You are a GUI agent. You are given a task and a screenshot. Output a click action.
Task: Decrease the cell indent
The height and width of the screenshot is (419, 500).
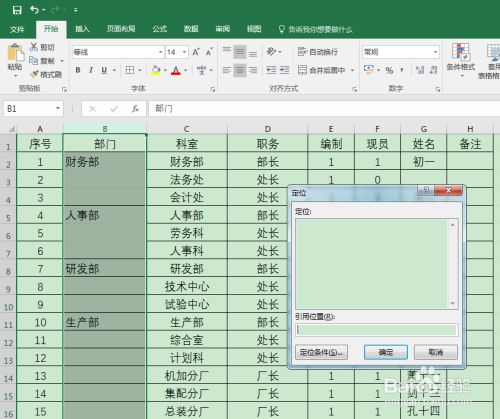[x=271, y=70]
